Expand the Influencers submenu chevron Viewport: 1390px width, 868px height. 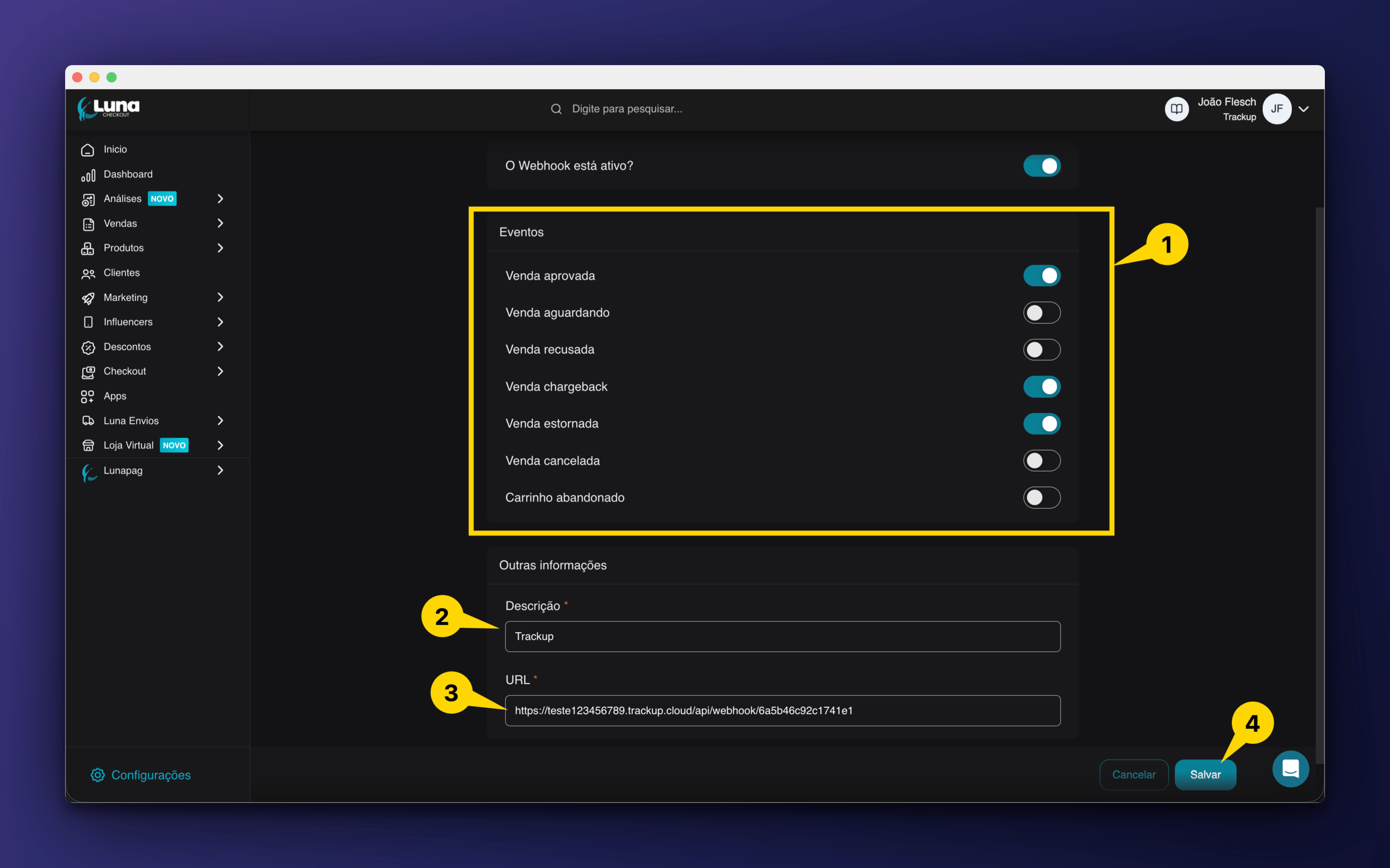(x=220, y=322)
